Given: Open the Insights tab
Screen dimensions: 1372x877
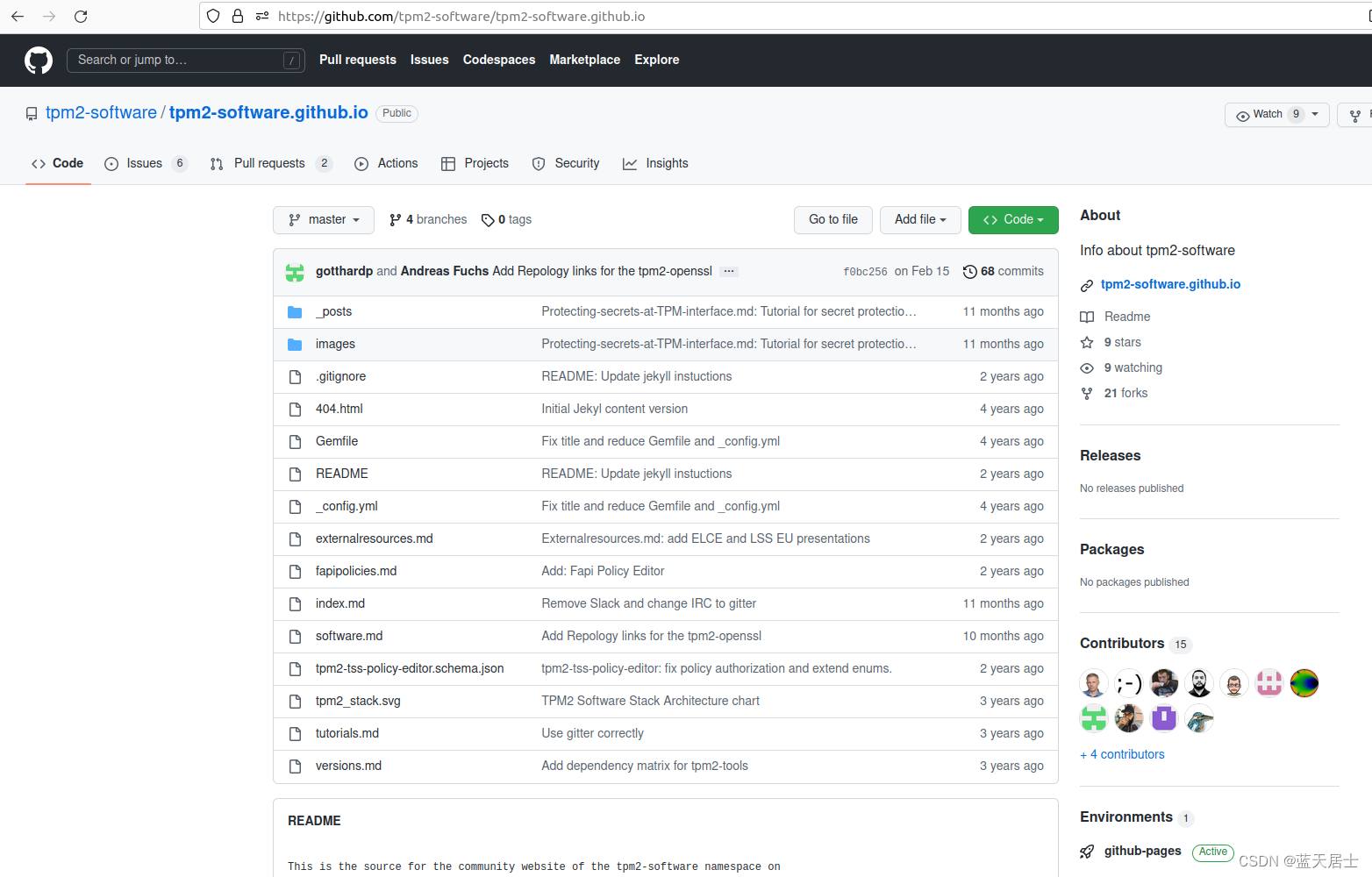Looking at the screenshot, I should (x=655, y=164).
